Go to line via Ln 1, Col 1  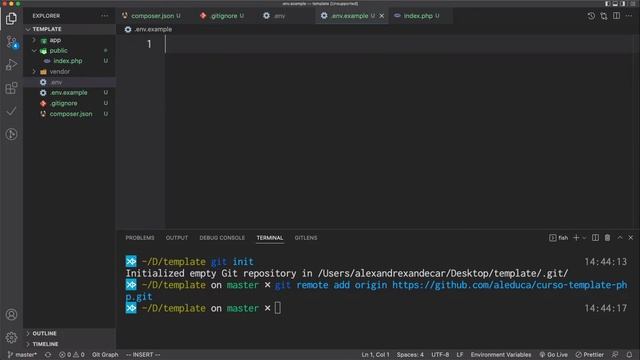point(375,355)
